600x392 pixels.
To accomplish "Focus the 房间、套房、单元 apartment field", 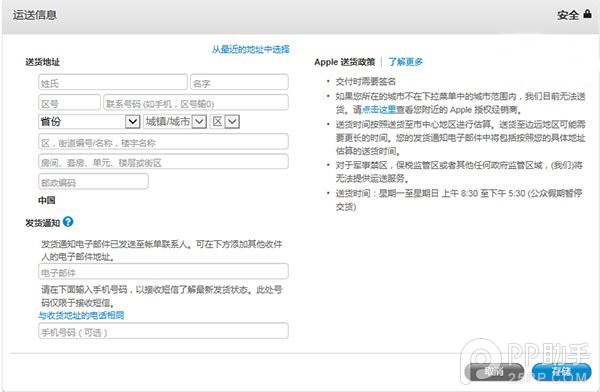I will click(x=163, y=162).
